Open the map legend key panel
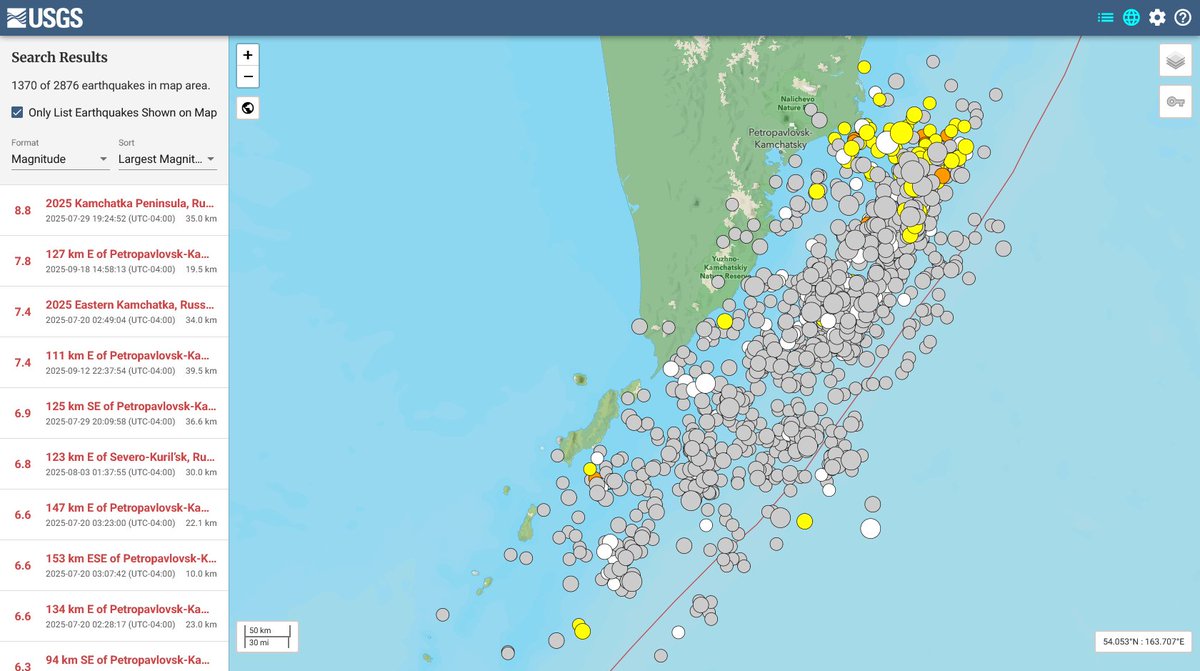Image resolution: width=1200 pixels, height=671 pixels. pyautogui.click(x=1174, y=101)
